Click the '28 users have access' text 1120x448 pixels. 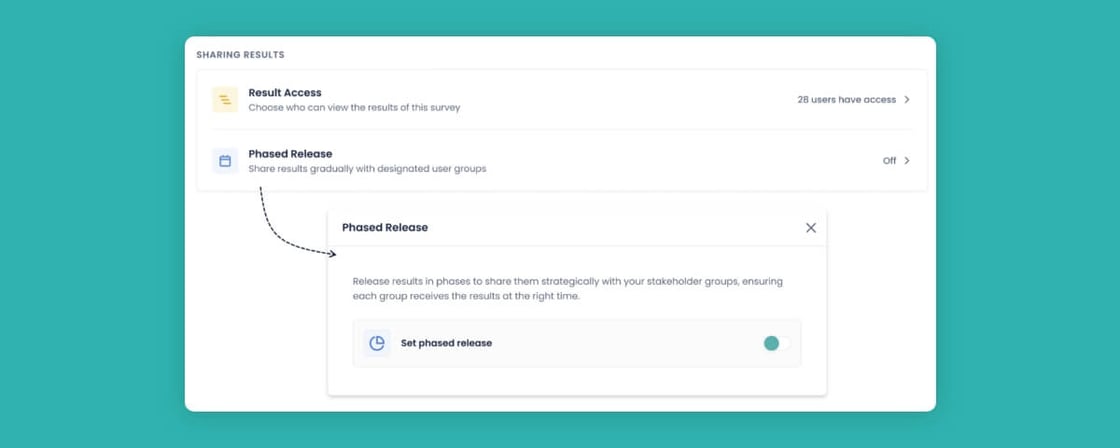pyautogui.click(x=846, y=100)
